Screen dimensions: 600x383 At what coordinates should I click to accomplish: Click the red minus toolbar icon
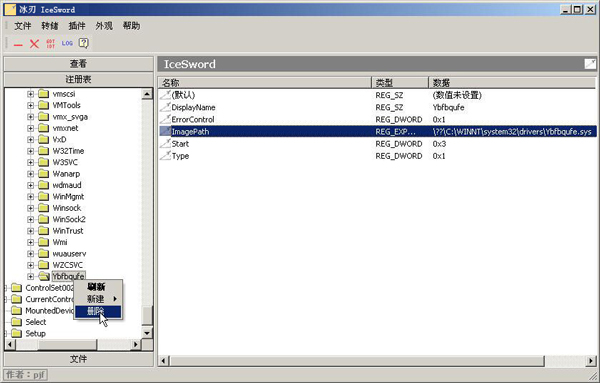point(18,44)
